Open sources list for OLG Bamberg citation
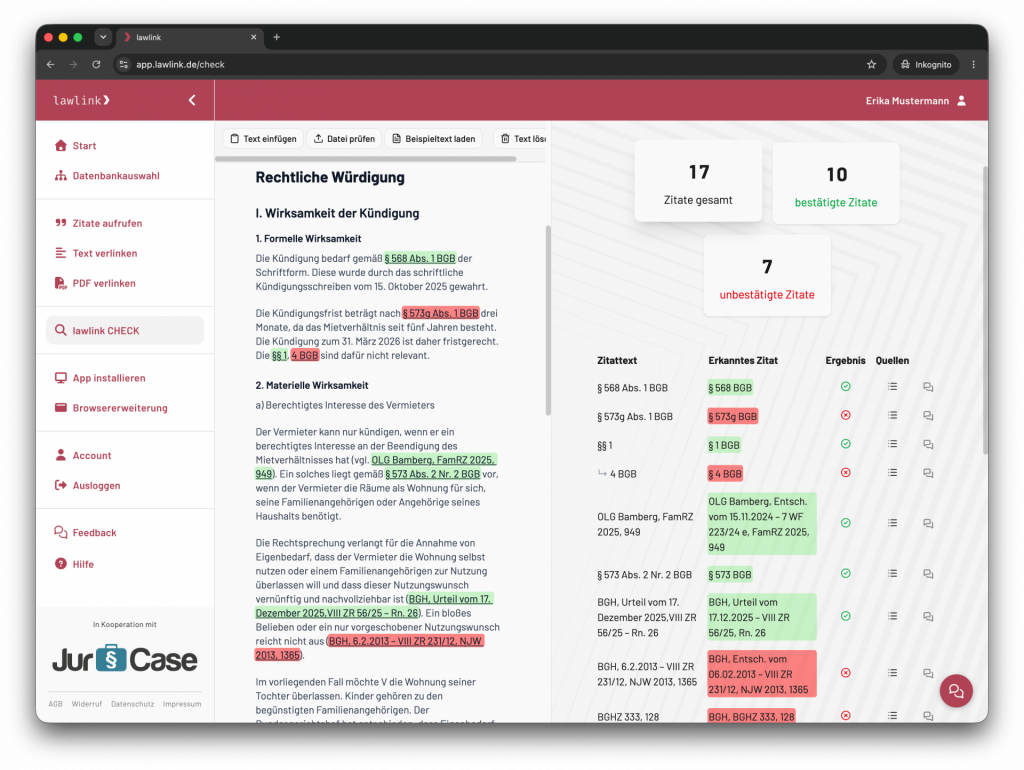1024x770 pixels. pyautogui.click(x=892, y=522)
